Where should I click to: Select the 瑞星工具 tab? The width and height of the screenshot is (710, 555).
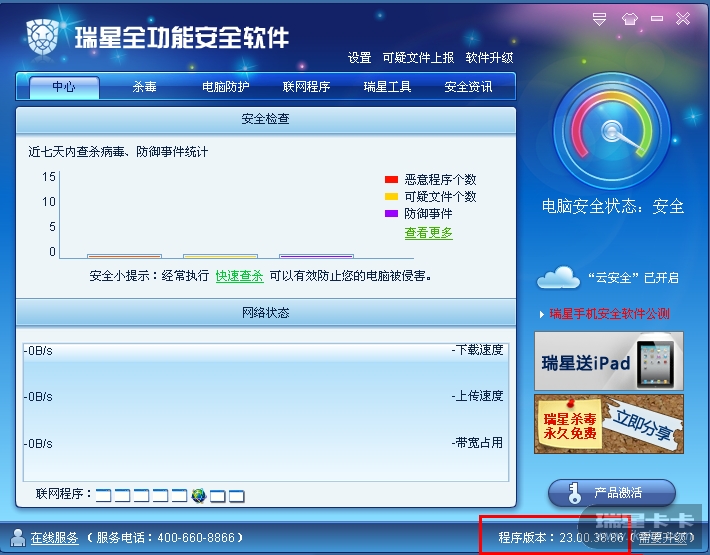(387, 86)
